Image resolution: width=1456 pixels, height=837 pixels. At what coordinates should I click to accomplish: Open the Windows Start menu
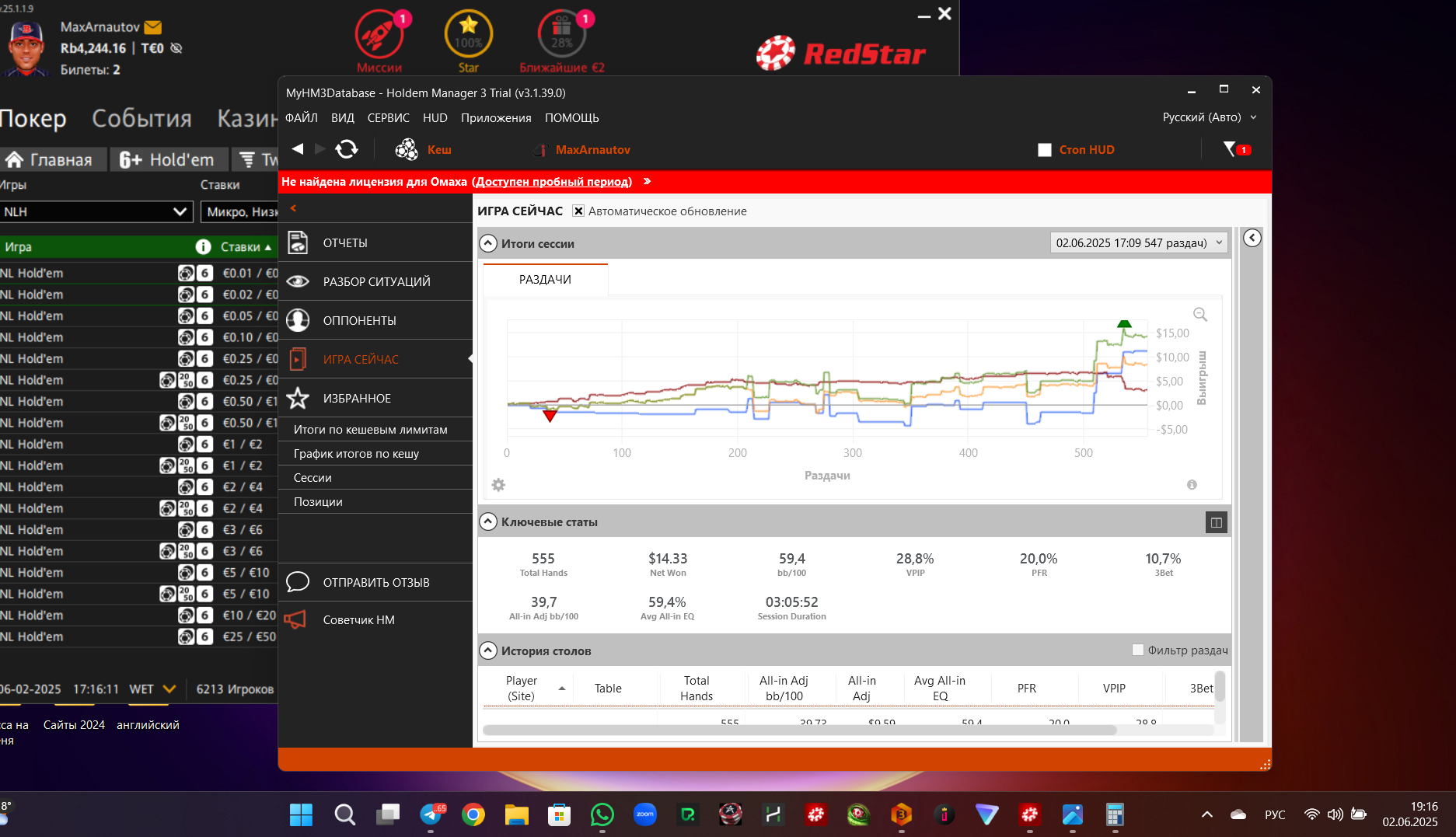(x=301, y=814)
